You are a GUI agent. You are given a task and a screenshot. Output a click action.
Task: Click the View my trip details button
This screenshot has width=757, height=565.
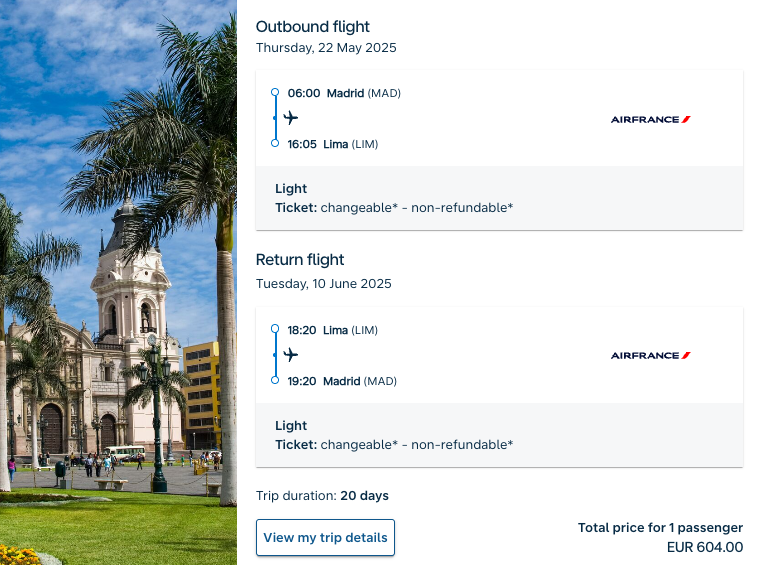(325, 537)
